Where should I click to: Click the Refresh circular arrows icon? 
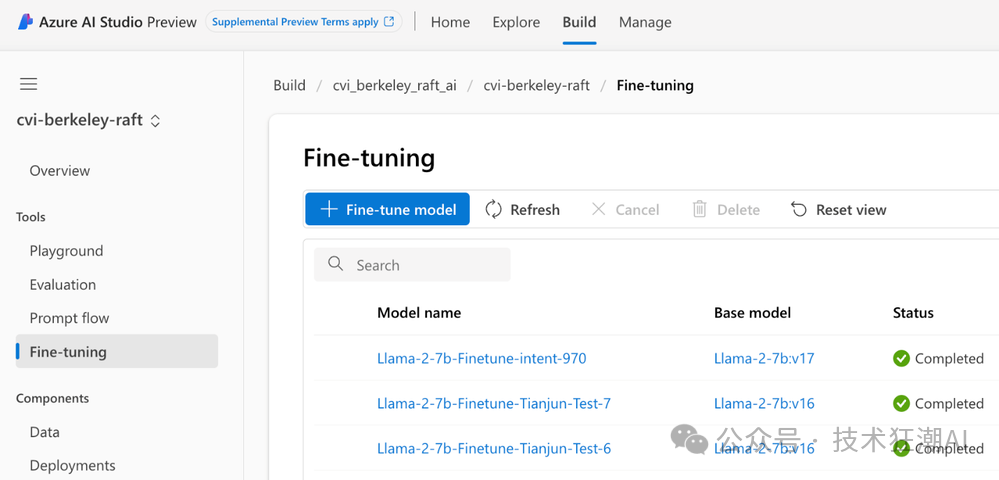tap(494, 209)
